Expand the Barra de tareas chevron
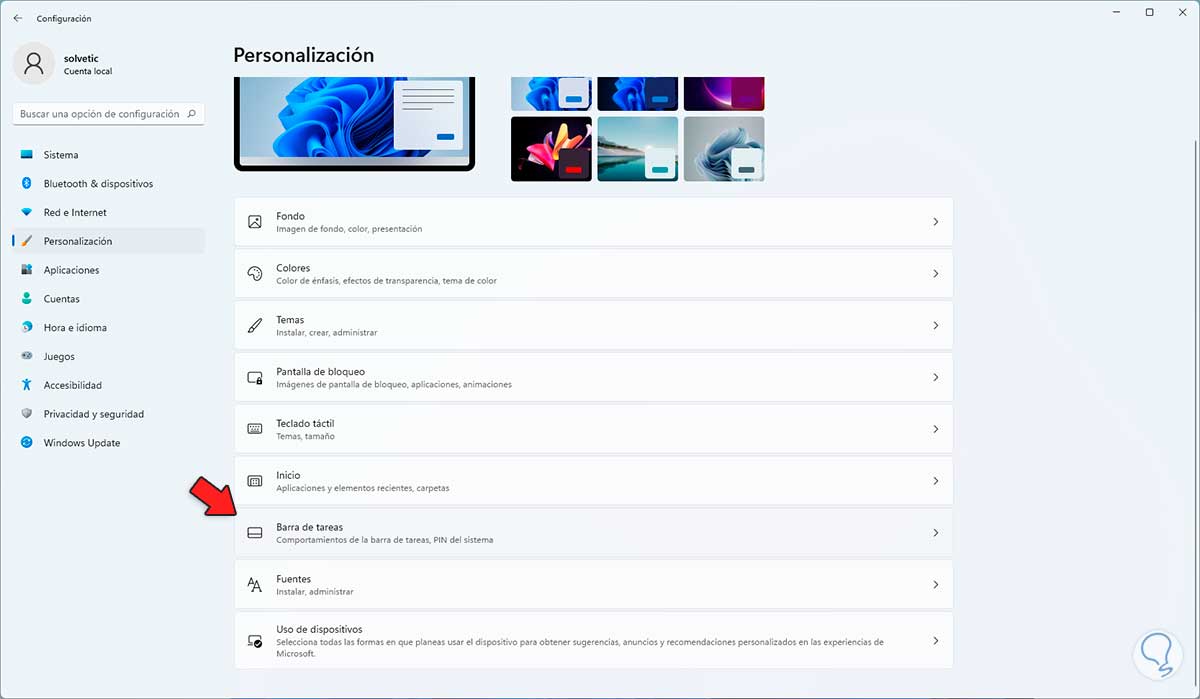The width and height of the screenshot is (1200, 699). click(936, 533)
